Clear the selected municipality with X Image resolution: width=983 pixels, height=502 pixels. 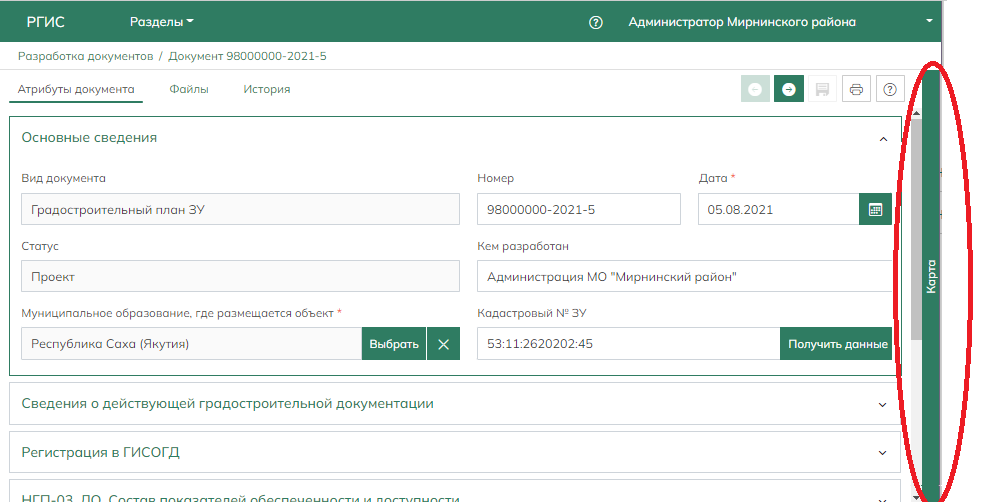(443, 344)
